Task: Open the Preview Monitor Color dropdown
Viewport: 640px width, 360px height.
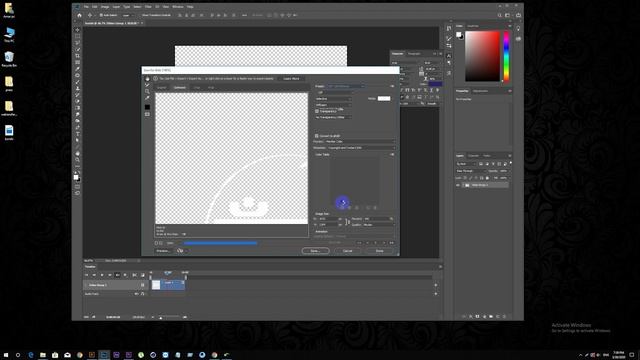Action: pos(360,142)
